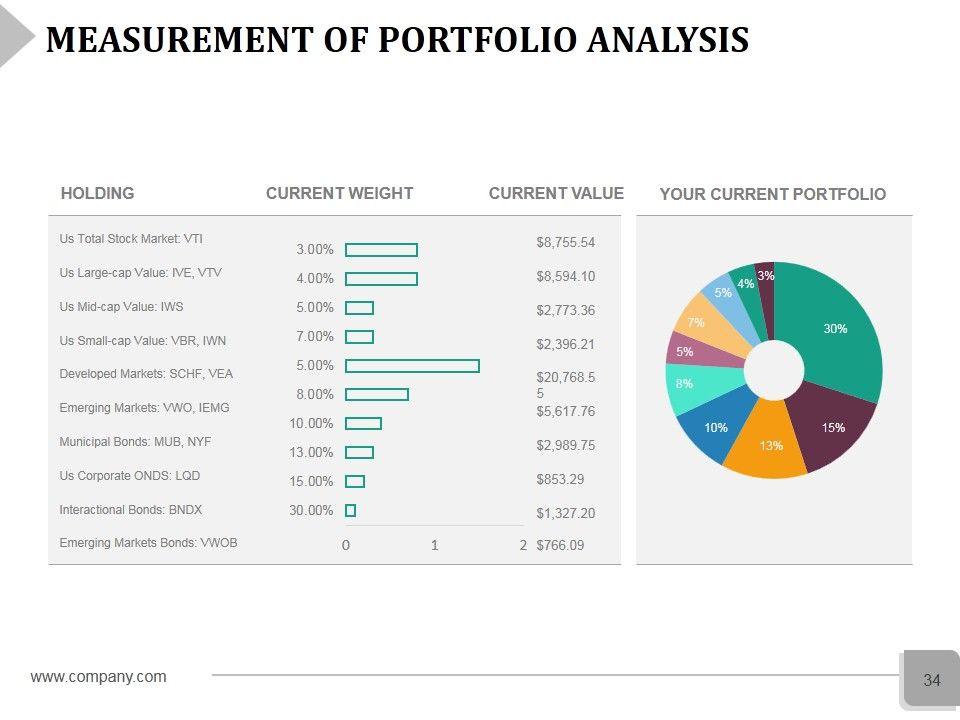This screenshot has height=720, width=960.
Task: Click the 30% teal pie slice
Action: [x=835, y=330]
